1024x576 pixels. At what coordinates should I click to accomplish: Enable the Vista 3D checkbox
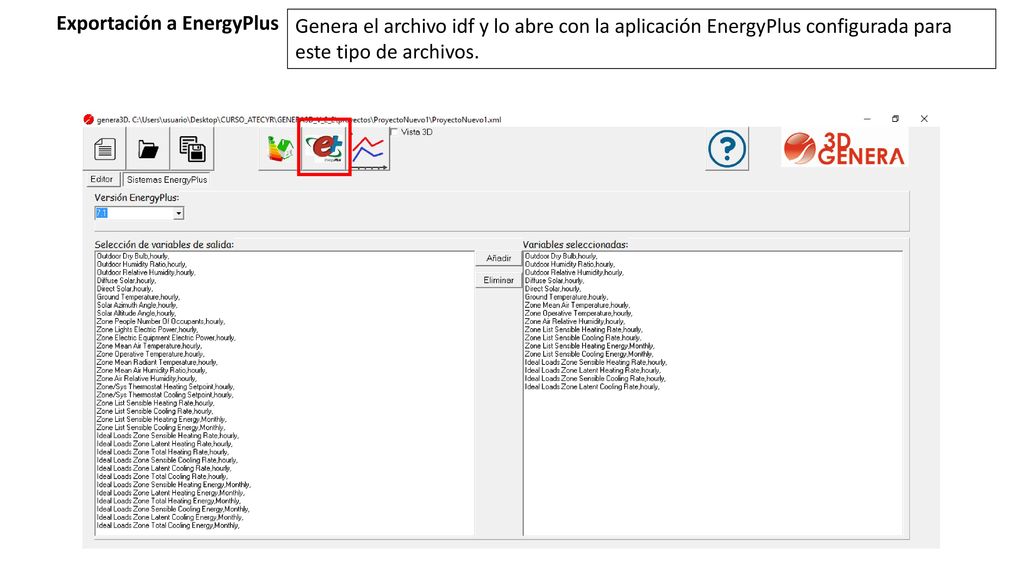[x=394, y=132]
